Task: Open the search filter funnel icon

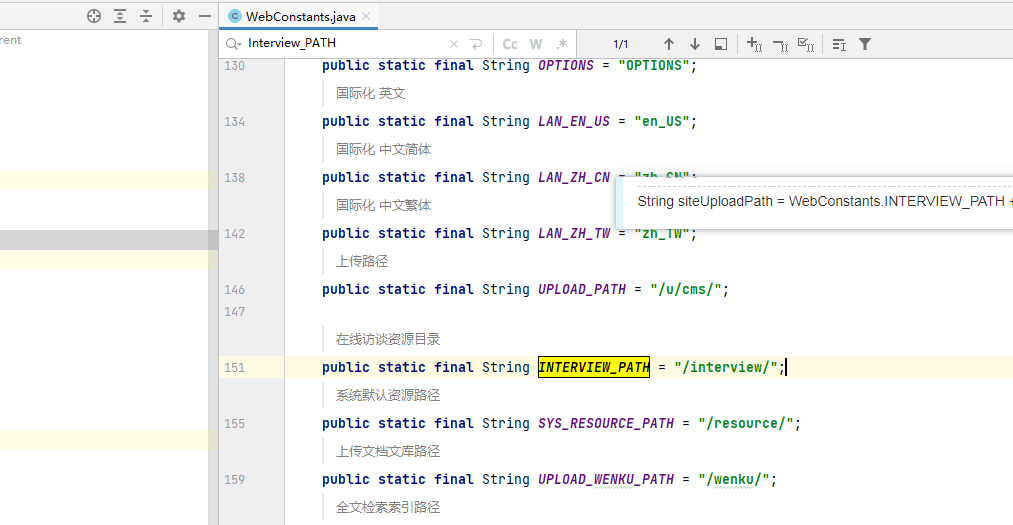Action: (x=865, y=44)
